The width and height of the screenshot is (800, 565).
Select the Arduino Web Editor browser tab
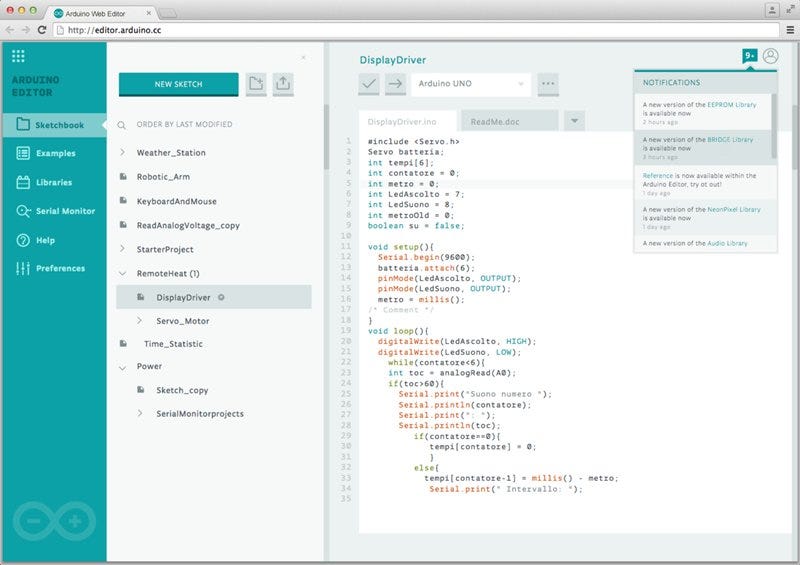click(x=100, y=13)
